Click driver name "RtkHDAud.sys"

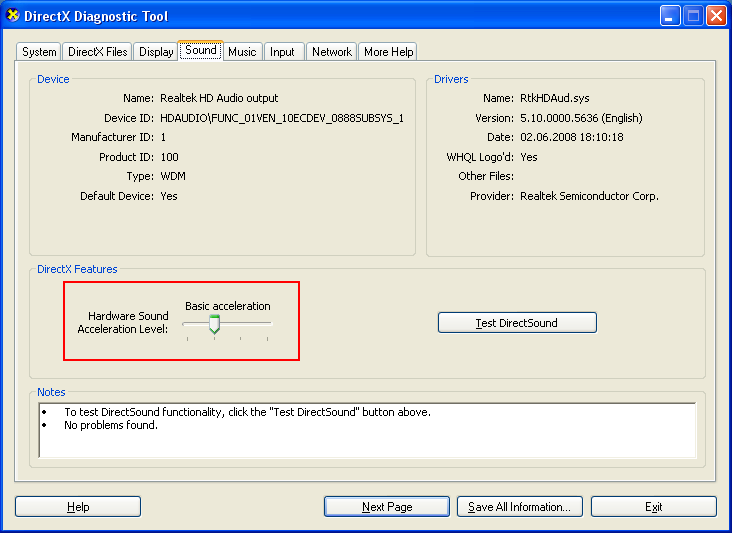click(x=555, y=98)
